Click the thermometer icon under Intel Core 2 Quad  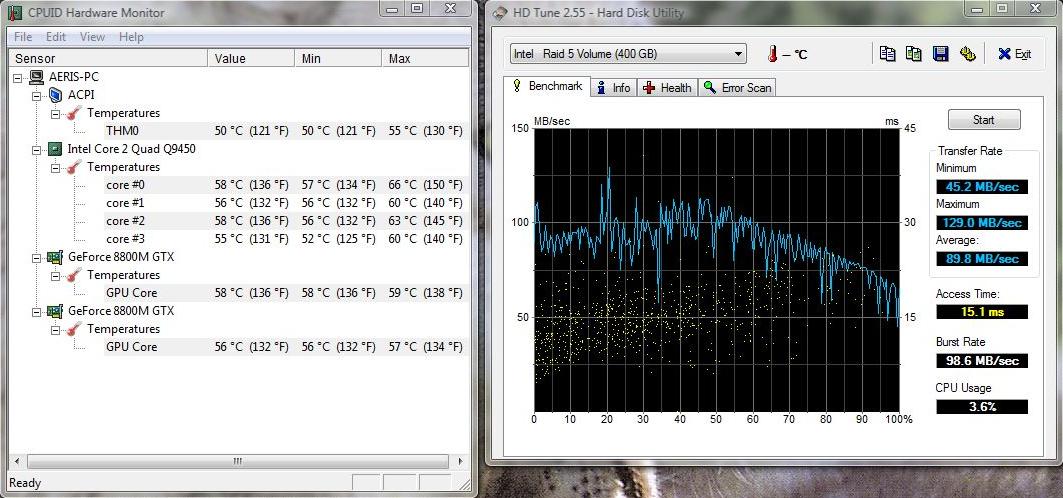click(x=75, y=167)
